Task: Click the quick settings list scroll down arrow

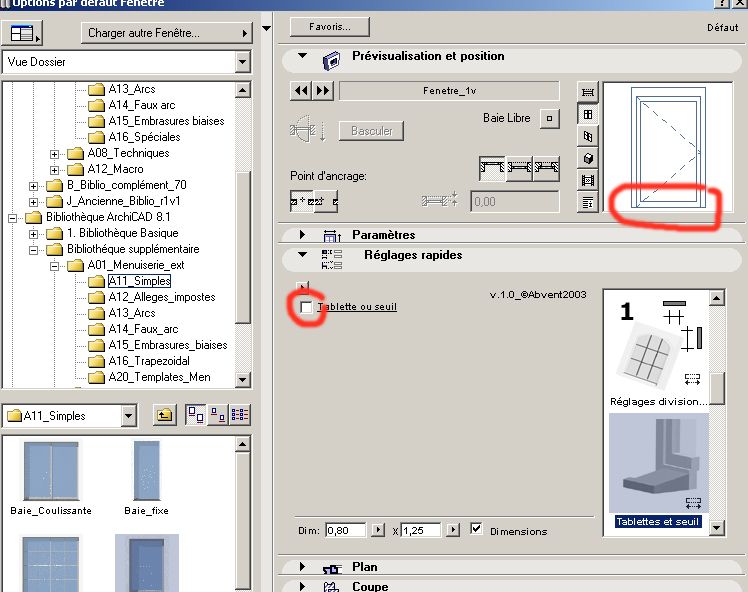Action: click(717, 528)
